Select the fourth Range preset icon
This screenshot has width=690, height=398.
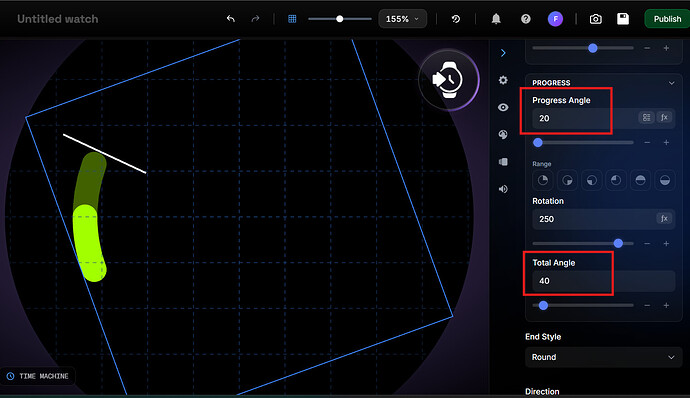(616, 181)
